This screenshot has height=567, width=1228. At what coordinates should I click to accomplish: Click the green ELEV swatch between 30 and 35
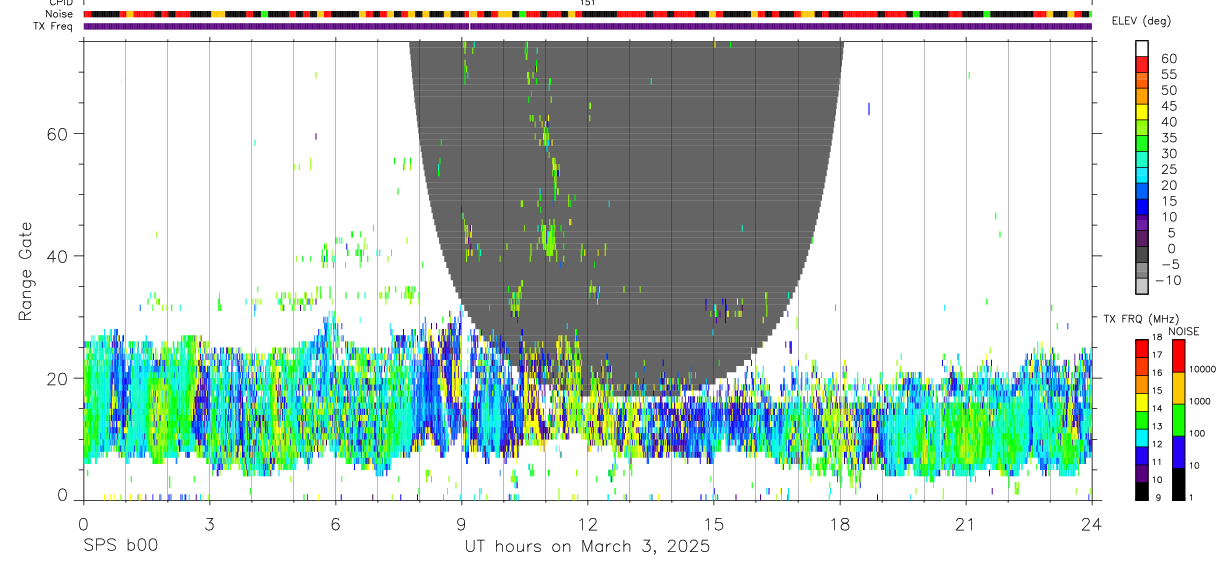(1142, 145)
